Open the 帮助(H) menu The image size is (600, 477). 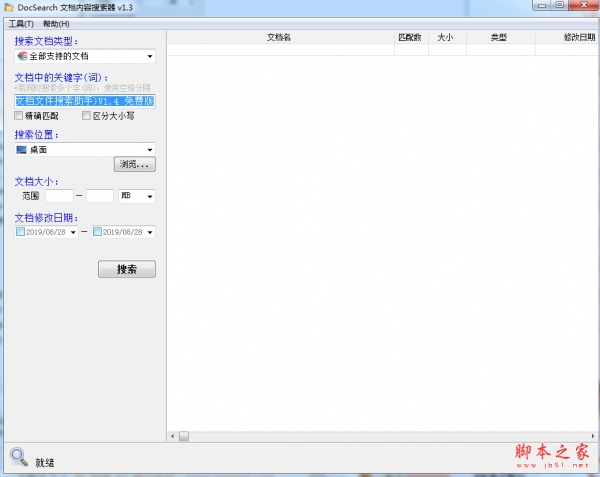point(56,24)
